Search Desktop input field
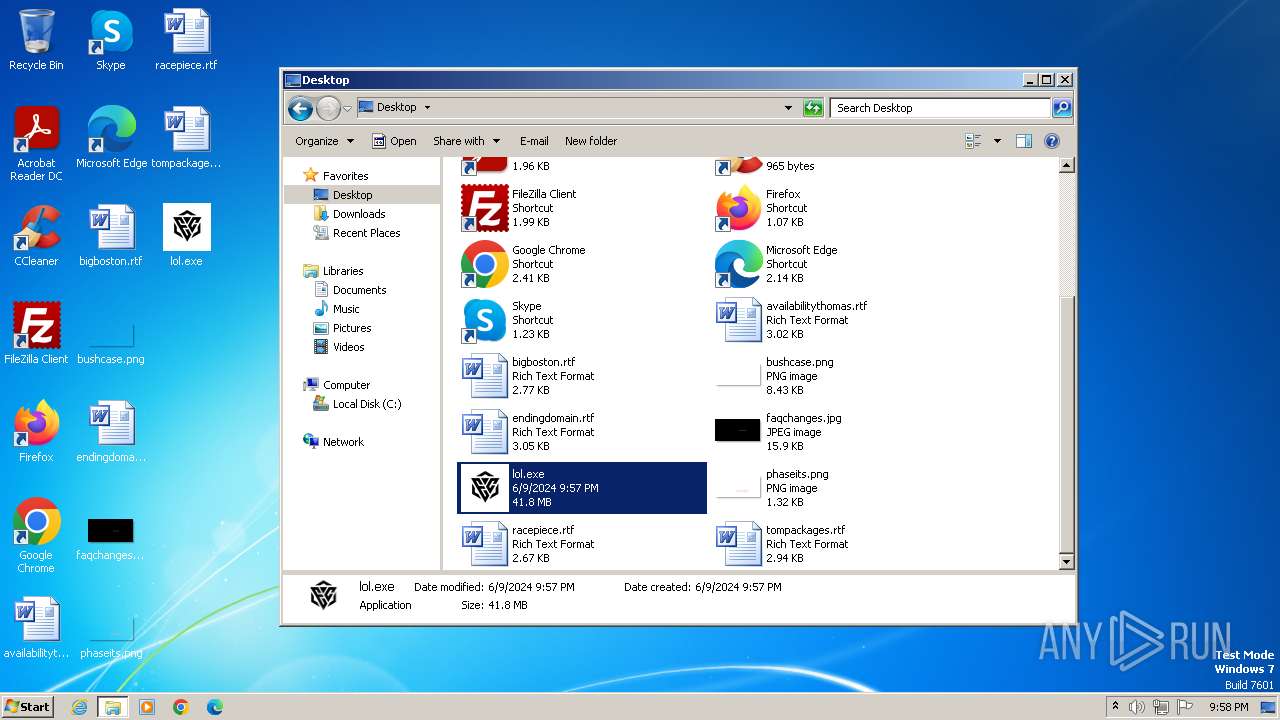Viewport: 1280px width, 720px height. click(x=940, y=108)
